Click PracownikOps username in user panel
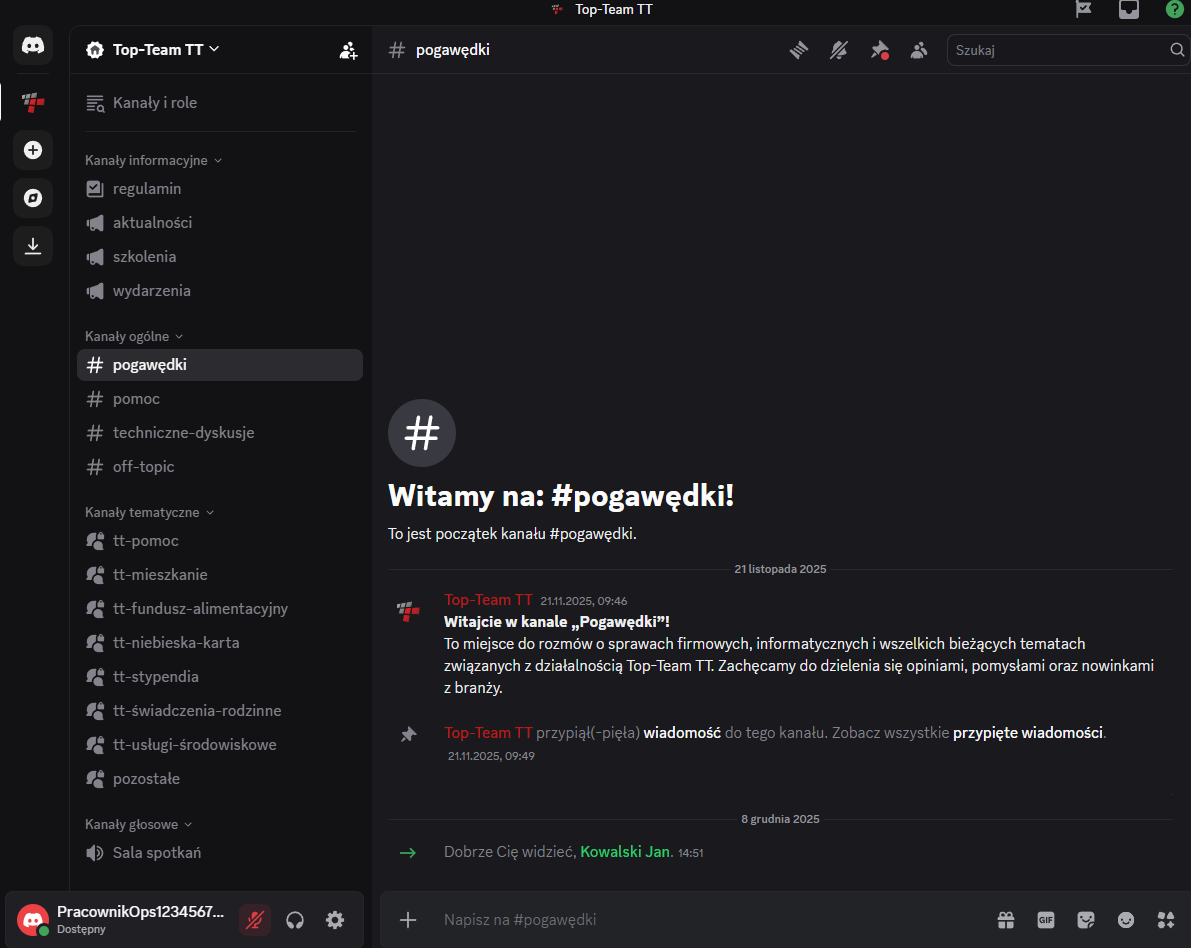1191x948 pixels. pyautogui.click(x=141, y=912)
